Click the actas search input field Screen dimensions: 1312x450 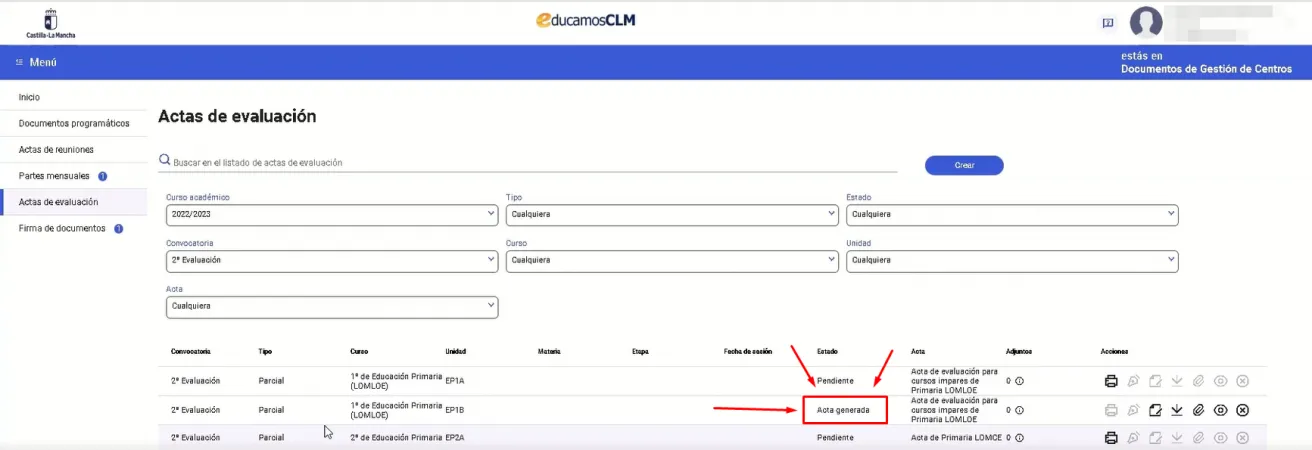[x=530, y=162]
